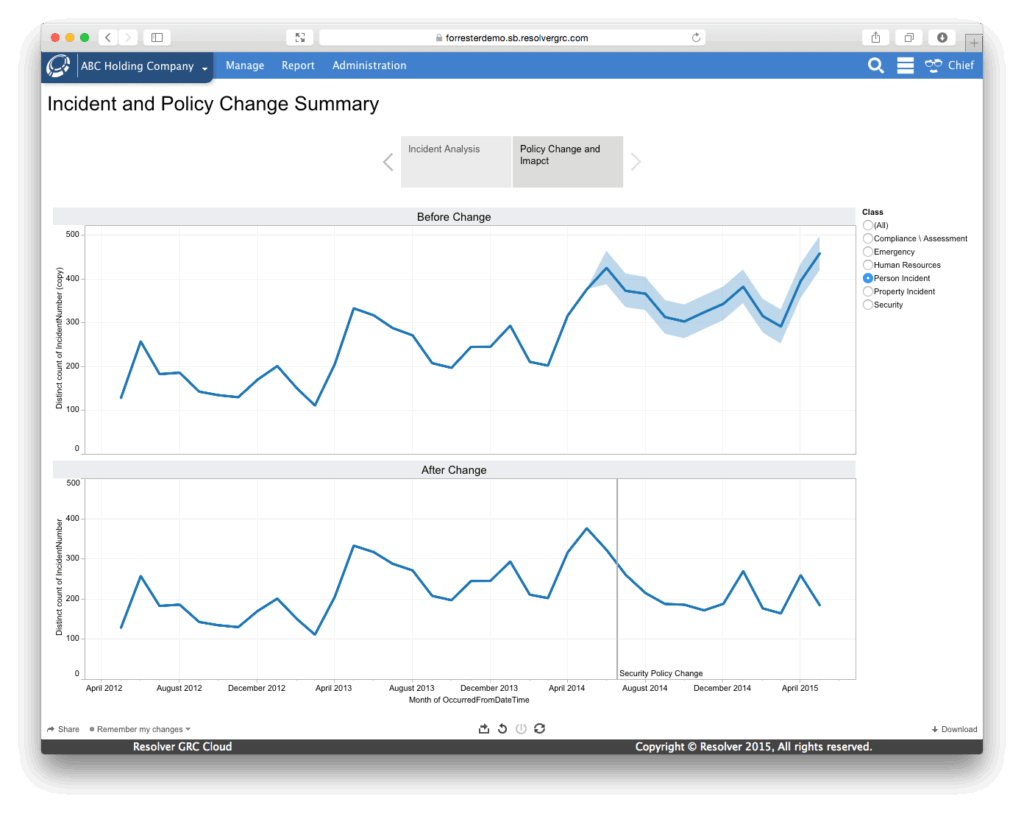The image size is (1024, 813).
Task: Click the Share arrow icon
Action: point(49,728)
